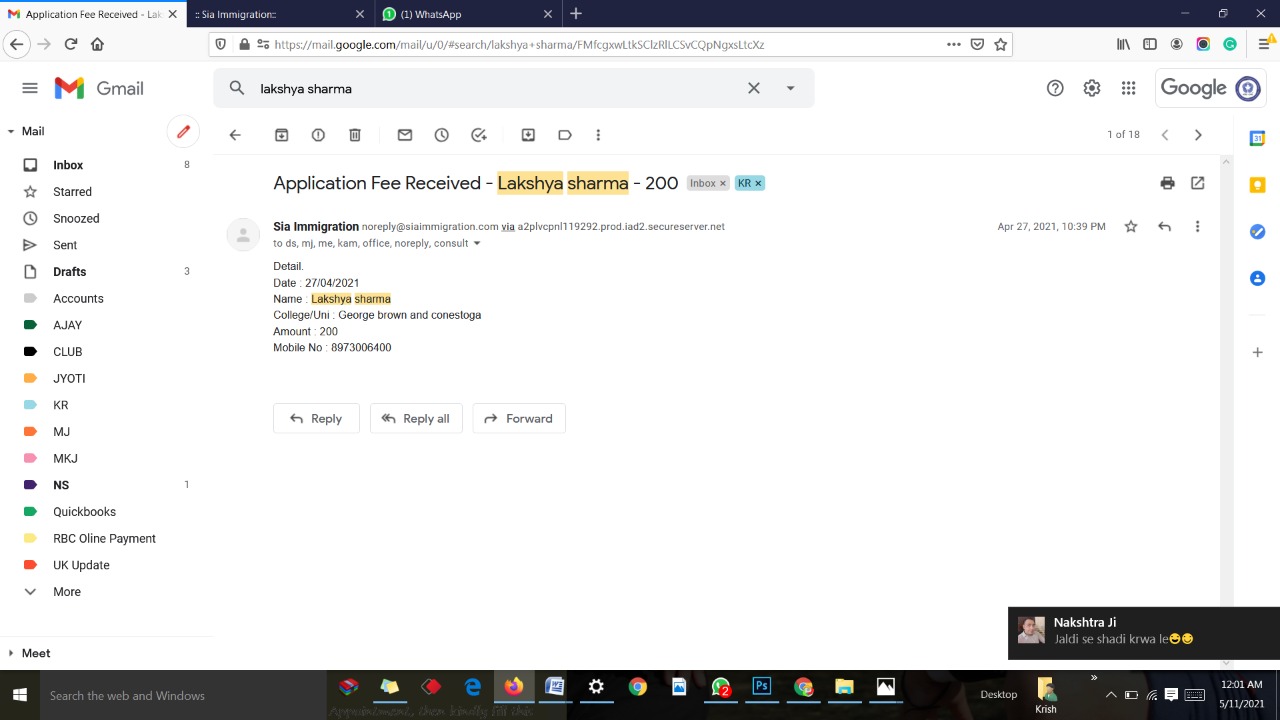Viewport: 1280px width, 720px height.
Task: Expand recipient details arrow
Action: click(x=477, y=243)
